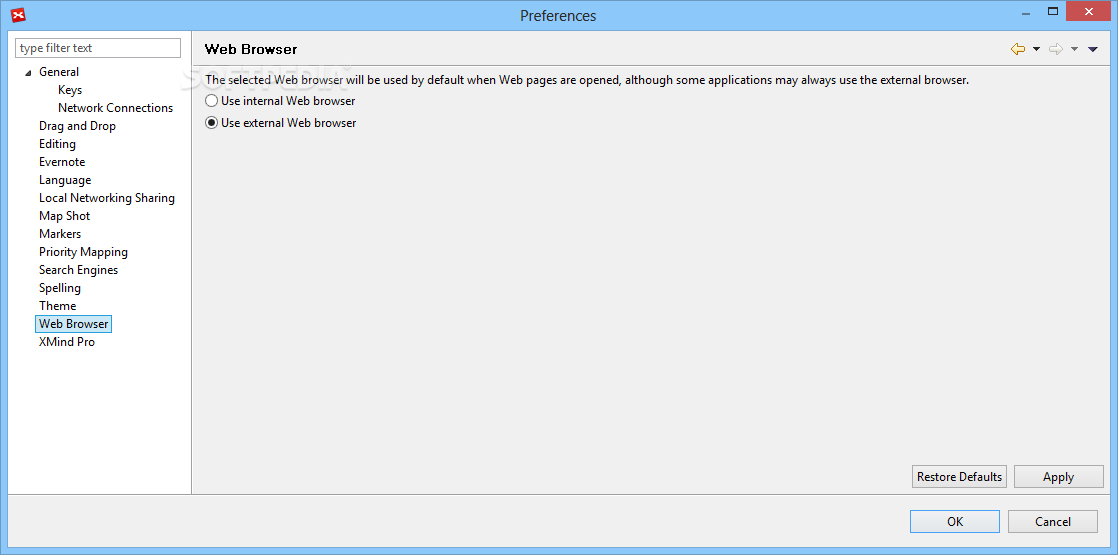Image resolution: width=1118 pixels, height=555 pixels.
Task: Confirm preferences with OK
Action: pyautogui.click(x=955, y=521)
